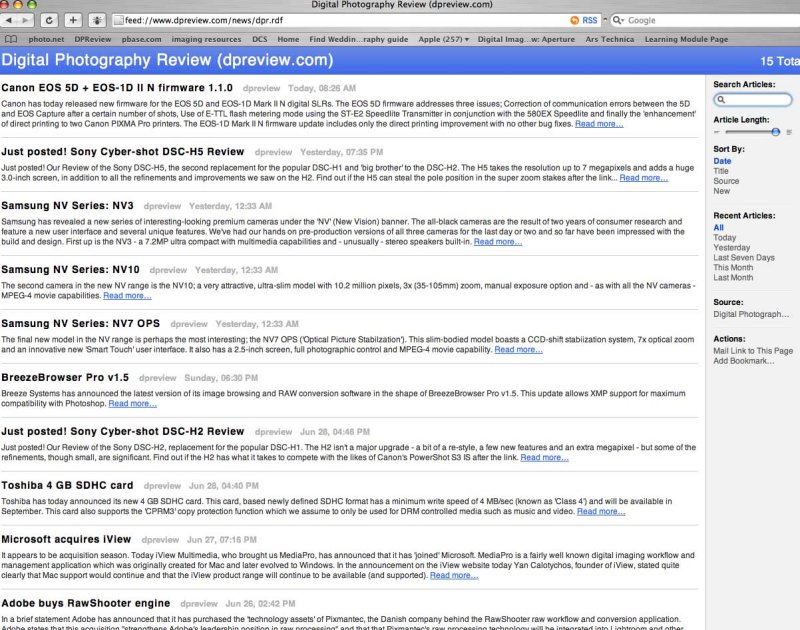Open the BreezeBrowser Pro v1.5 headline

[65, 377]
